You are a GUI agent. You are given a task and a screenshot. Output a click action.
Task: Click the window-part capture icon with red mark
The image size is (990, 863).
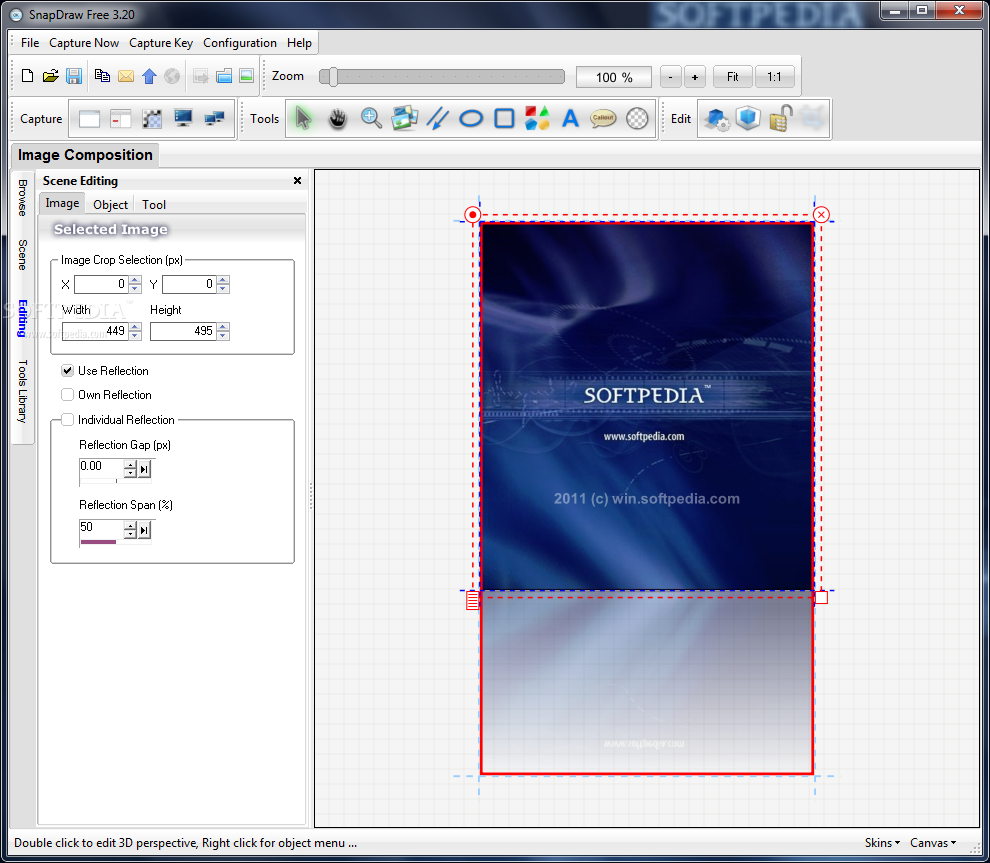(120, 119)
